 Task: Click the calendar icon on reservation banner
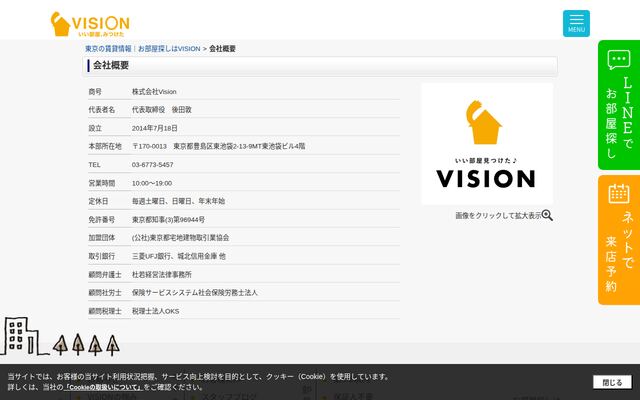pyautogui.click(x=619, y=193)
